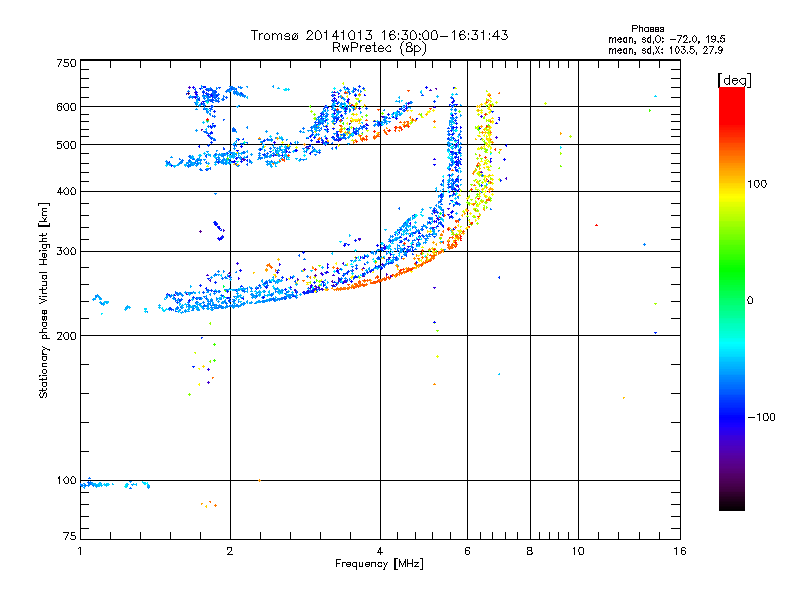Click the x-axis tick label '16'
This screenshot has height=600, width=800.
pyautogui.click(x=680, y=551)
